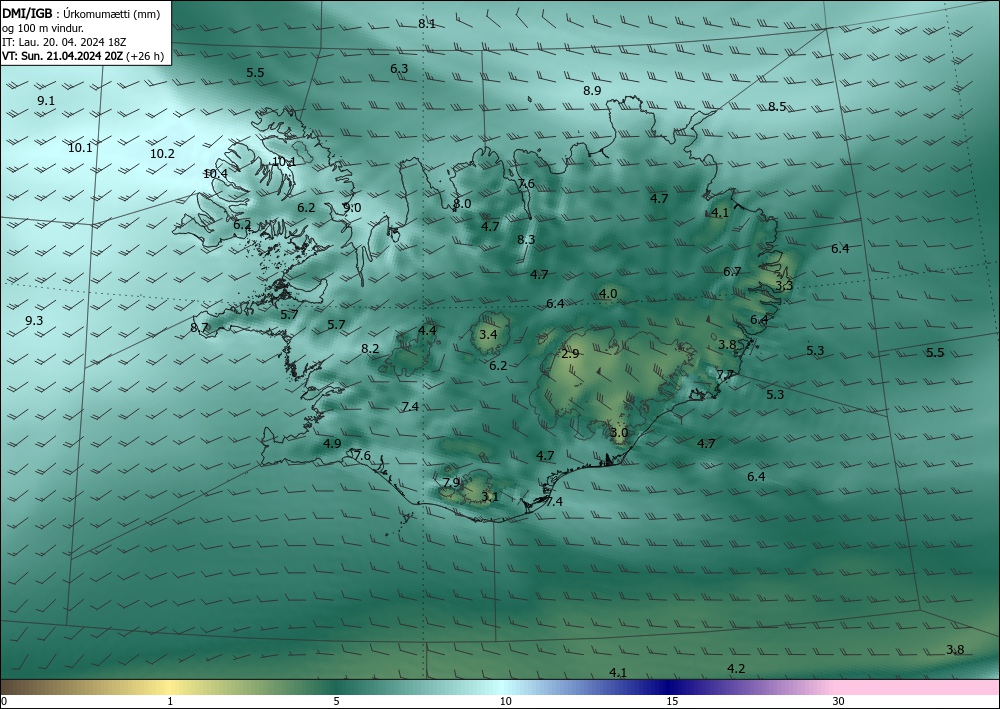Select the 10.2 value on the map
The height and width of the screenshot is (709, 1000).
(162, 154)
